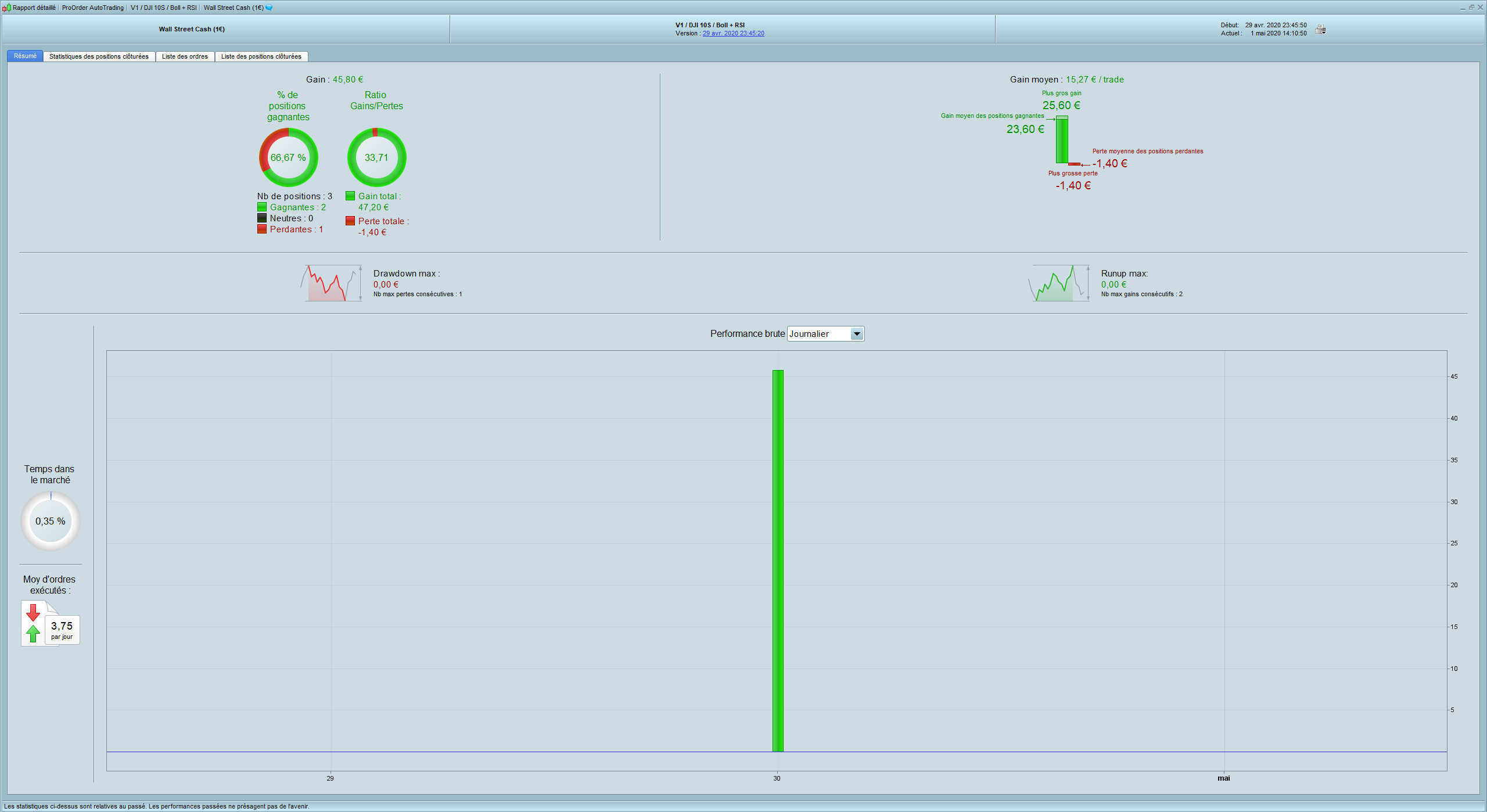The image size is (1487, 812).
Task: Click the candlestick app icon in title bar
Action: coord(6,8)
